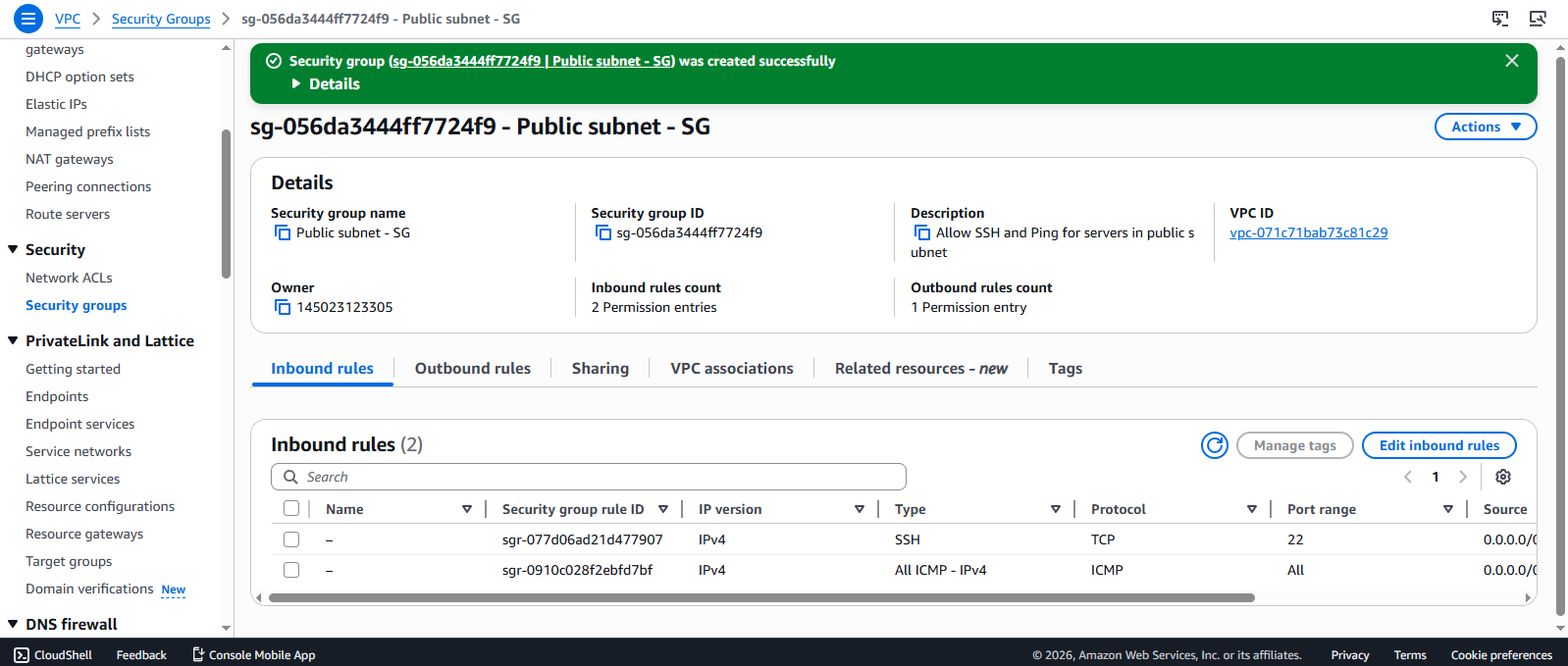Go to next page of rules

tap(1463, 477)
